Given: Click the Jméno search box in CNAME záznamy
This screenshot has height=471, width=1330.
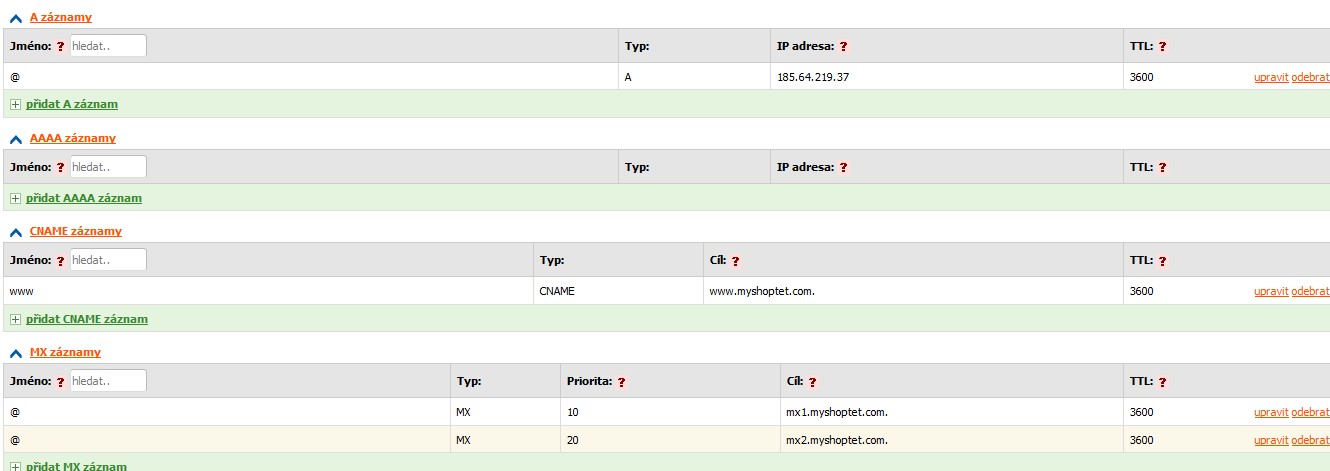Looking at the screenshot, I should tap(108, 260).
